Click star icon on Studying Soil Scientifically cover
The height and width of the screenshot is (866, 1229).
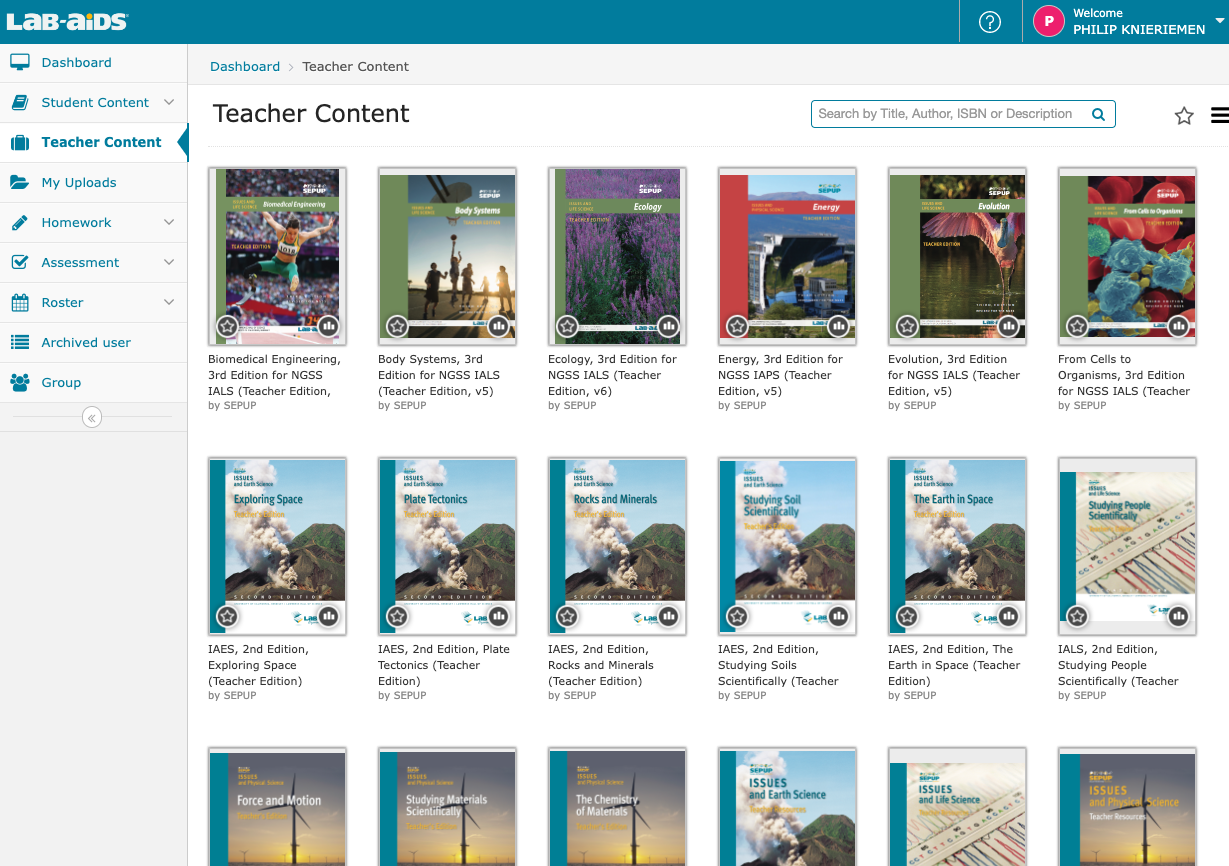737,616
